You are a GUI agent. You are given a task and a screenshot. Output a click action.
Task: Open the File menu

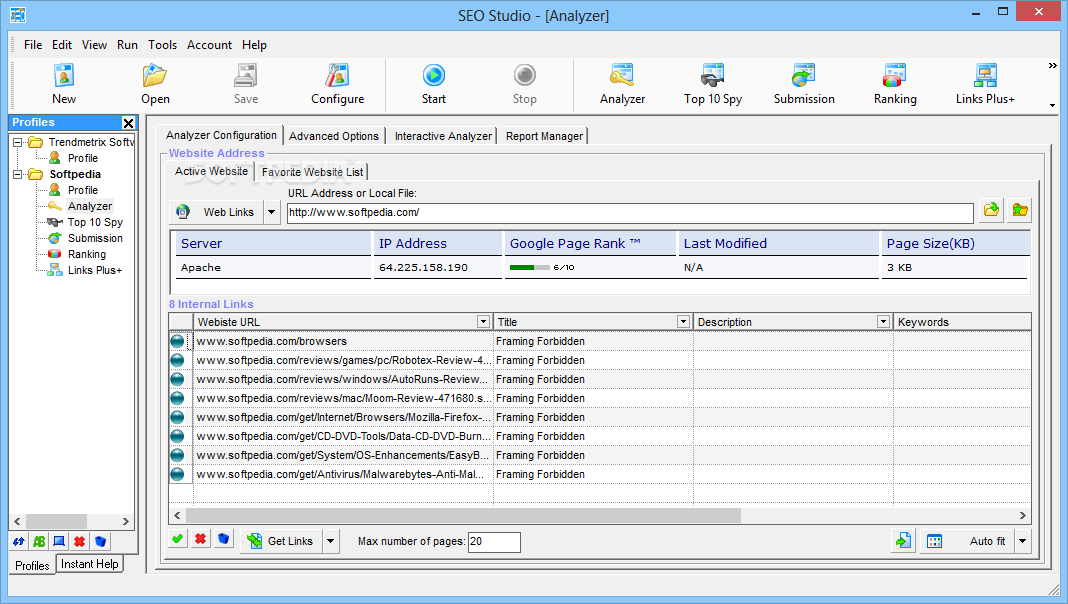(33, 45)
